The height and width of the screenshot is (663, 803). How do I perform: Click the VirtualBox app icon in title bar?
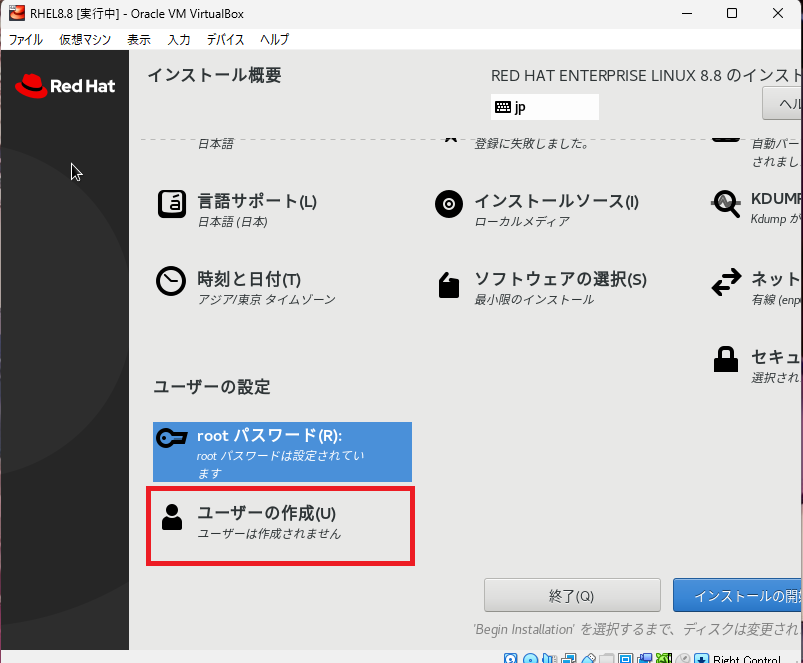(x=16, y=13)
